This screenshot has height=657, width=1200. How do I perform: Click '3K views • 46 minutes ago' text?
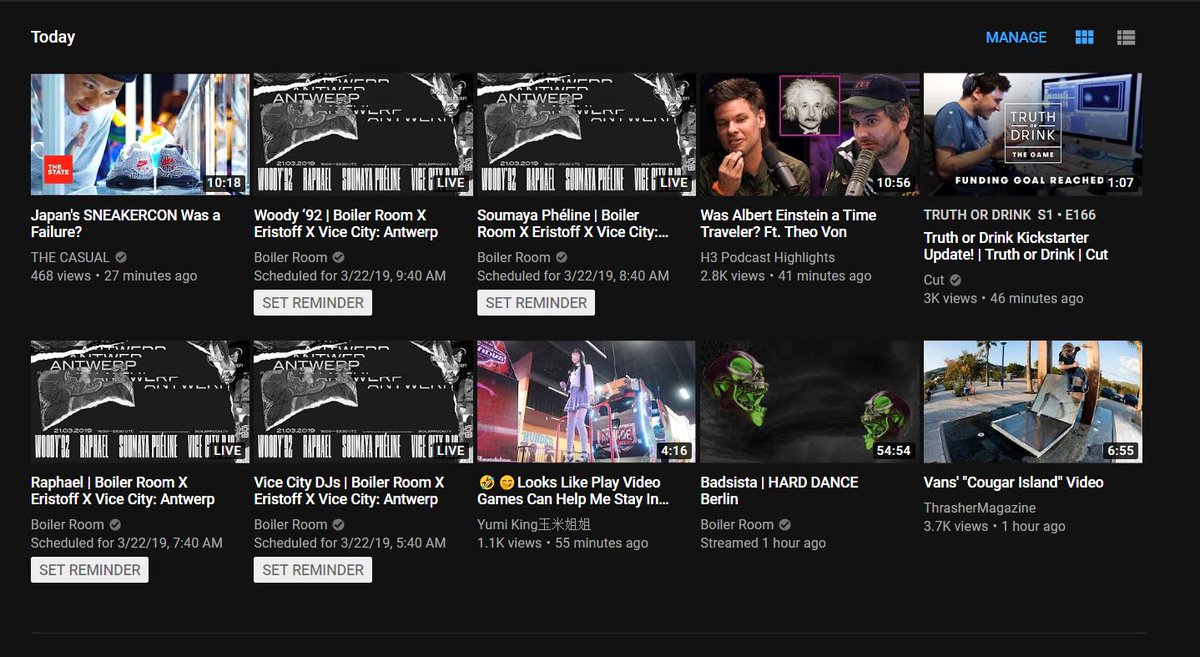tap(1004, 298)
